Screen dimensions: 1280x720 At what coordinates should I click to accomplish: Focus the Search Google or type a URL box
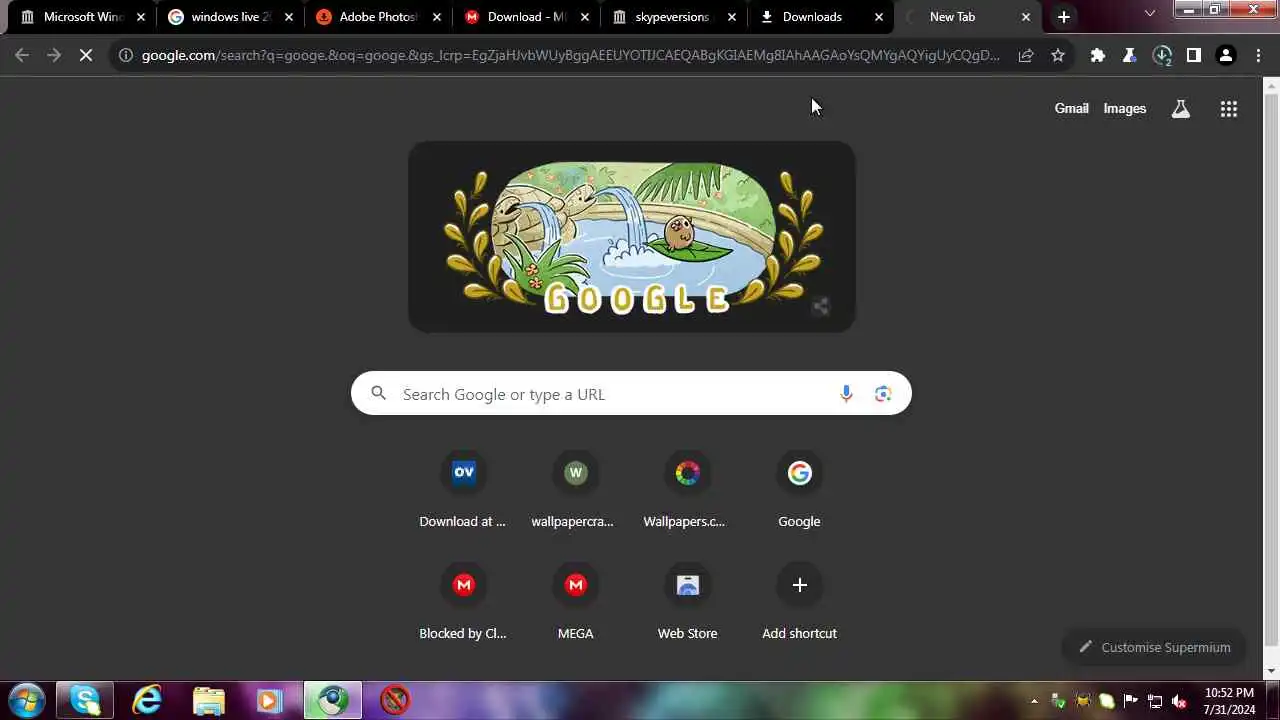(631, 394)
